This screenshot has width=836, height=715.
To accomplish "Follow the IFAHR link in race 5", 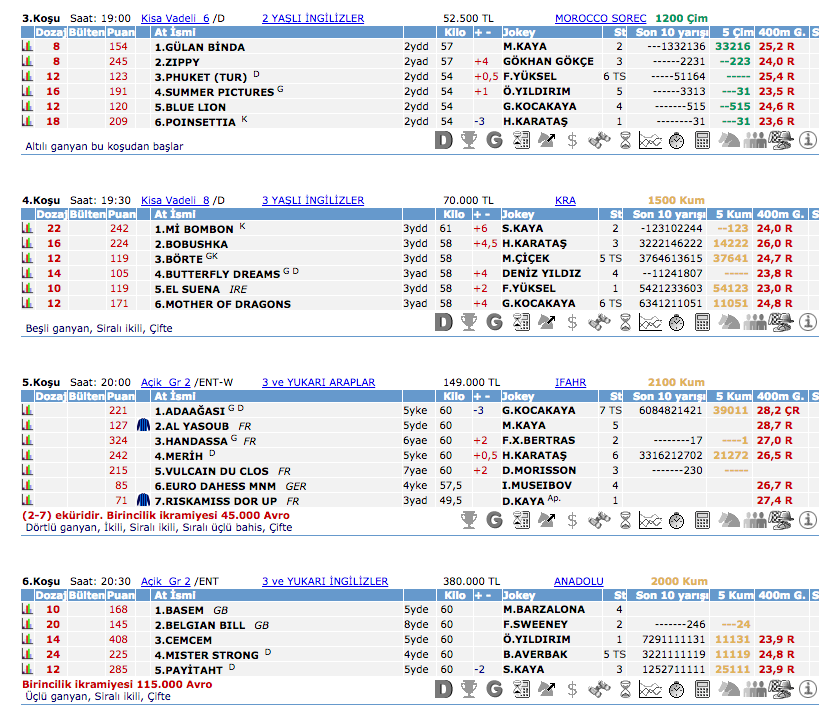I will [570, 382].
